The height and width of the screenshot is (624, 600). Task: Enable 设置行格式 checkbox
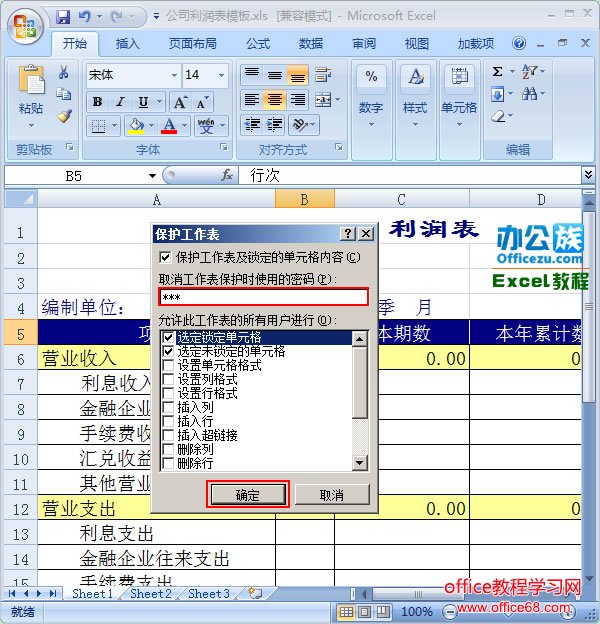(168, 393)
